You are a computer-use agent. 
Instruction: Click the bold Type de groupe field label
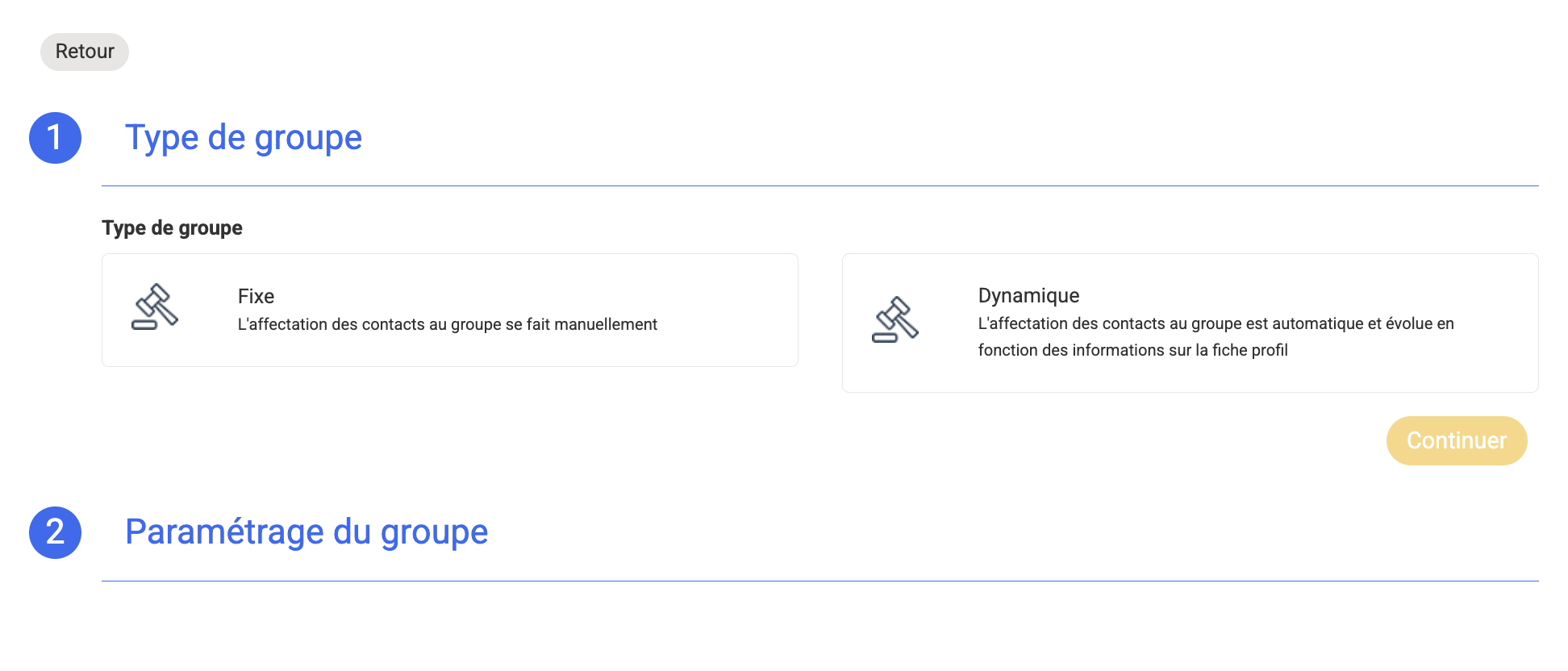pyautogui.click(x=172, y=228)
